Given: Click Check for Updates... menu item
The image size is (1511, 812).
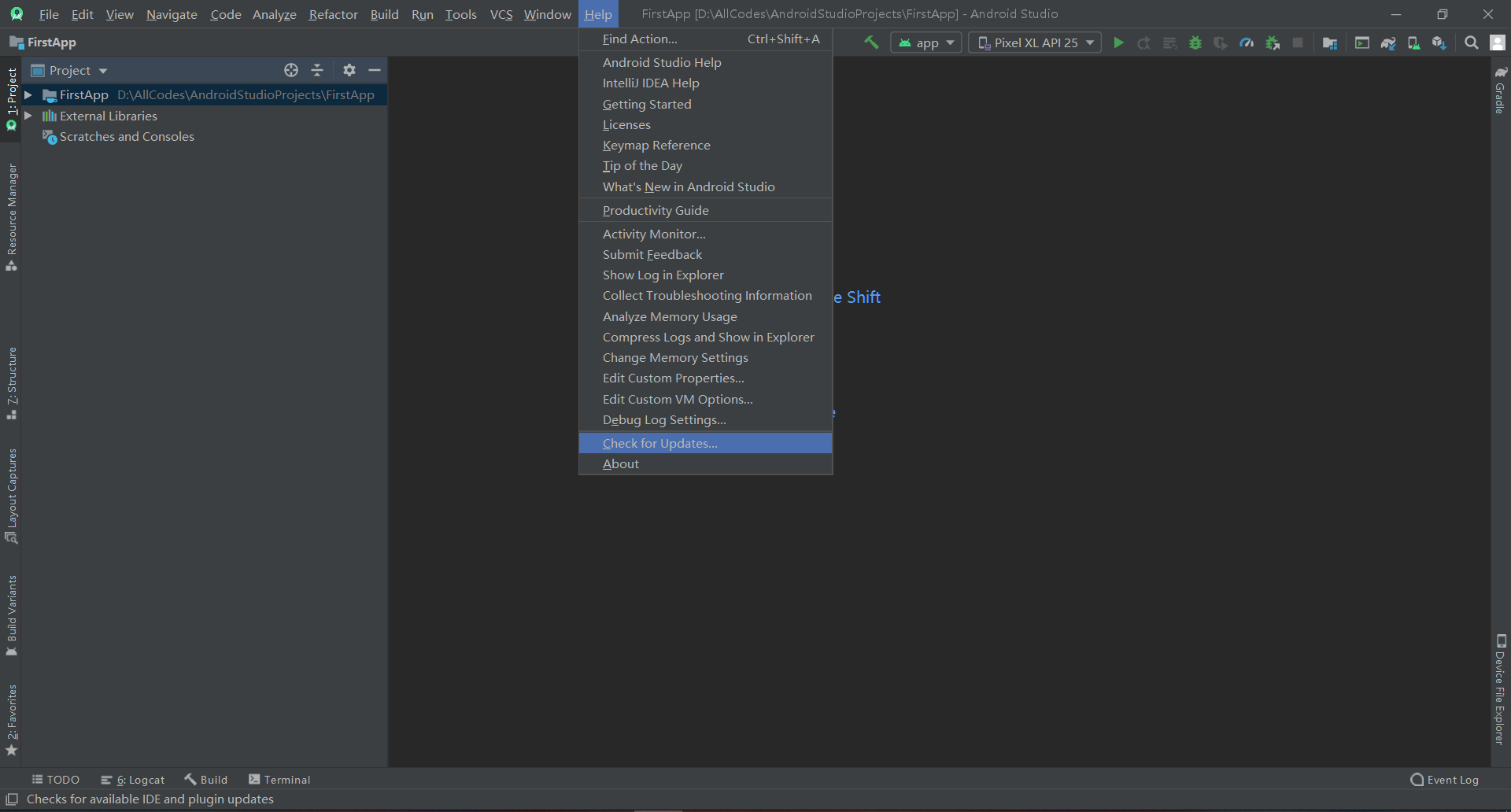Looking at the screenshot, I should (705, 444).
